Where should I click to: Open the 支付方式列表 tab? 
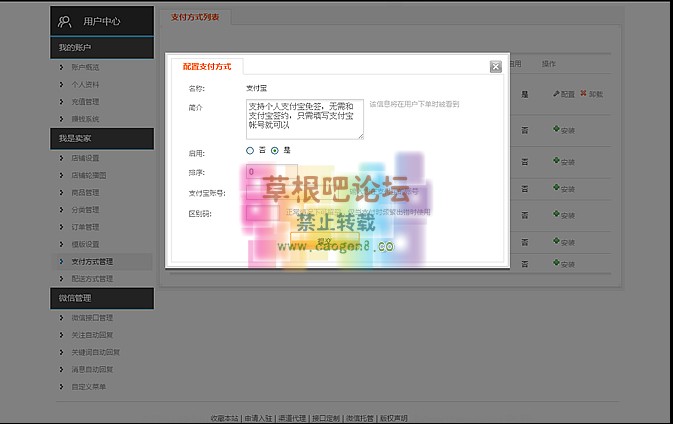pos(198,17)
